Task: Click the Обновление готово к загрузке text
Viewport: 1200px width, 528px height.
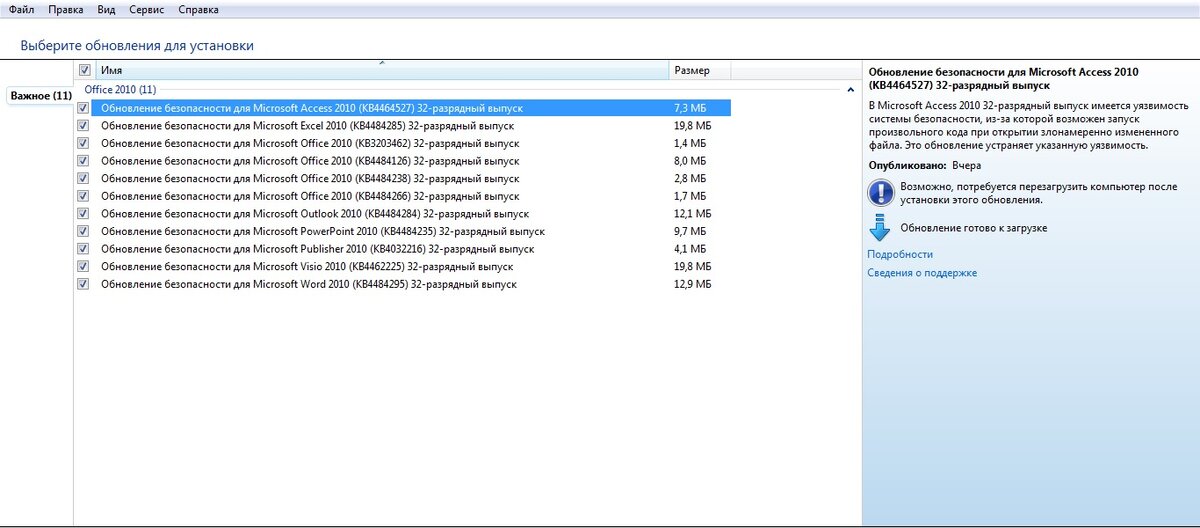Action: 974,228
